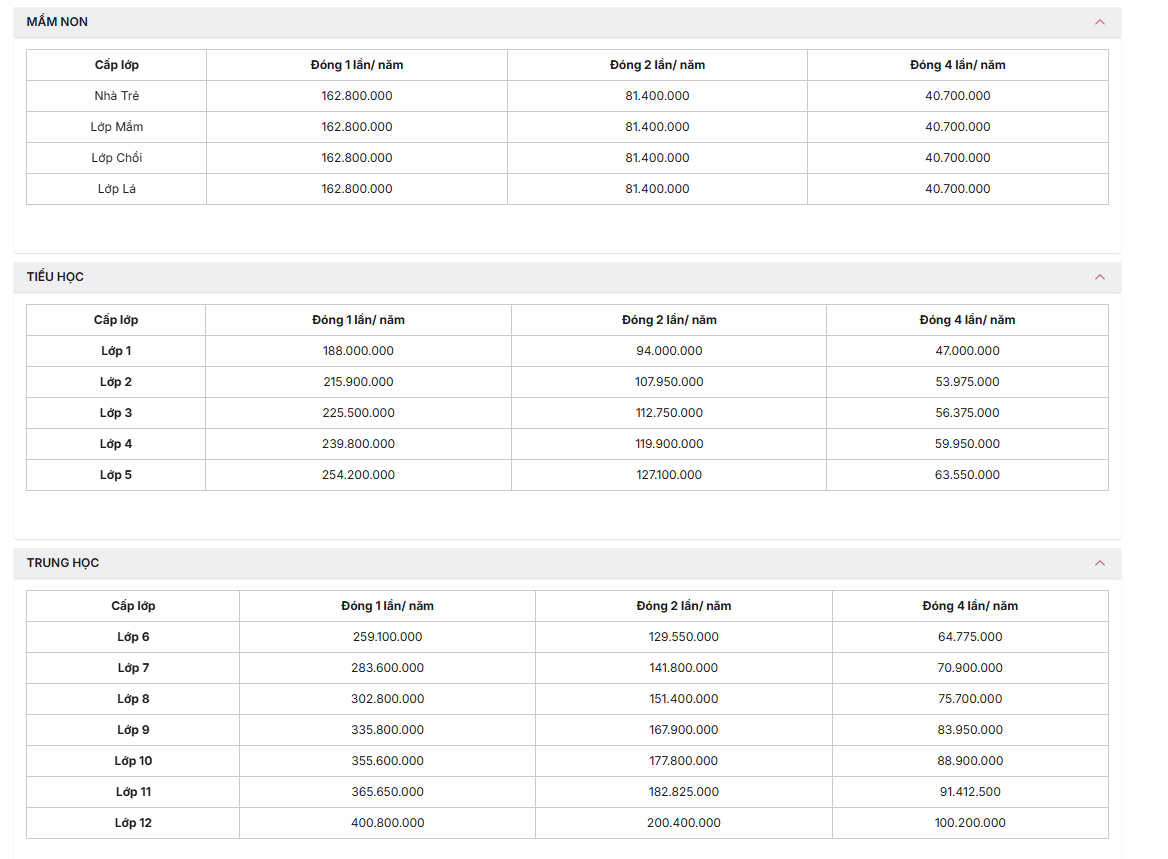Click the TIỂU HỌC accordion header
The image size is (1168, 859).
(x=567, y=277)
